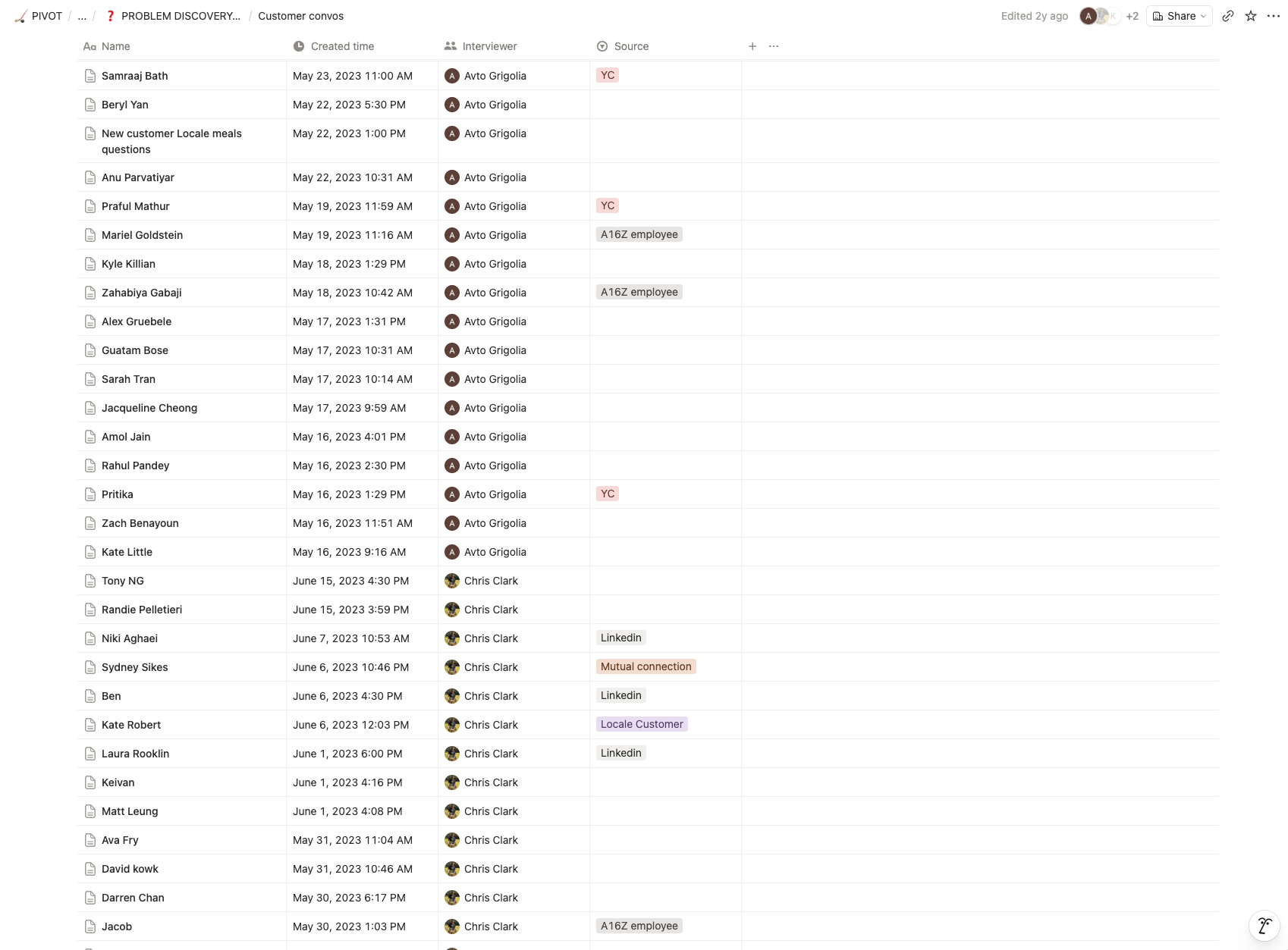Go to PIVOT in the breadcrumb

(39, 16)
